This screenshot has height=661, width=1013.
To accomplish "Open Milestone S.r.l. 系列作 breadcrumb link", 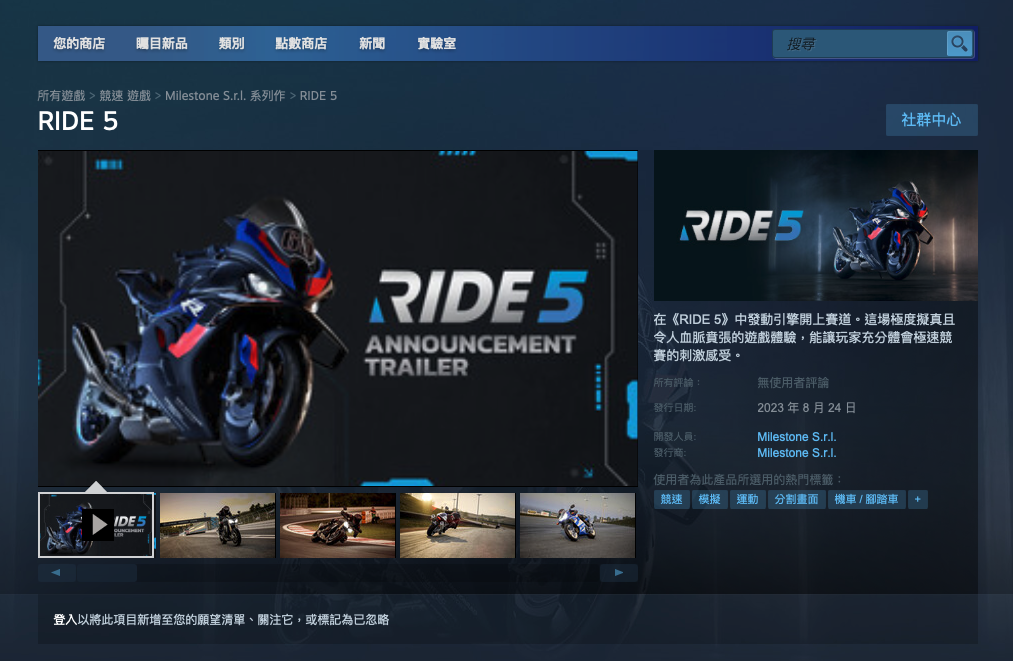I will 225,96.
